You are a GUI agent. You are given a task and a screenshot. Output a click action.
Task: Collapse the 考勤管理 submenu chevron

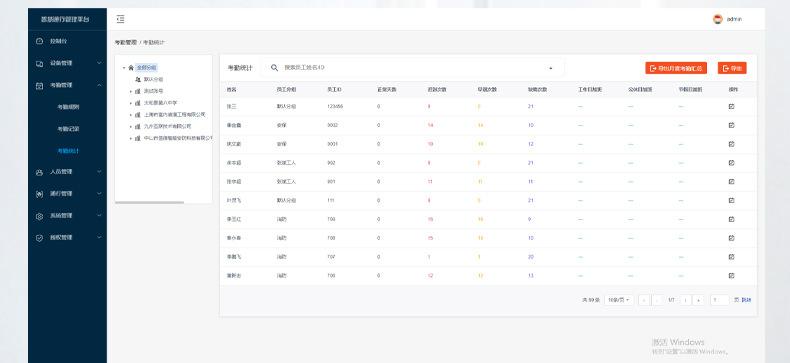[99, 85]
